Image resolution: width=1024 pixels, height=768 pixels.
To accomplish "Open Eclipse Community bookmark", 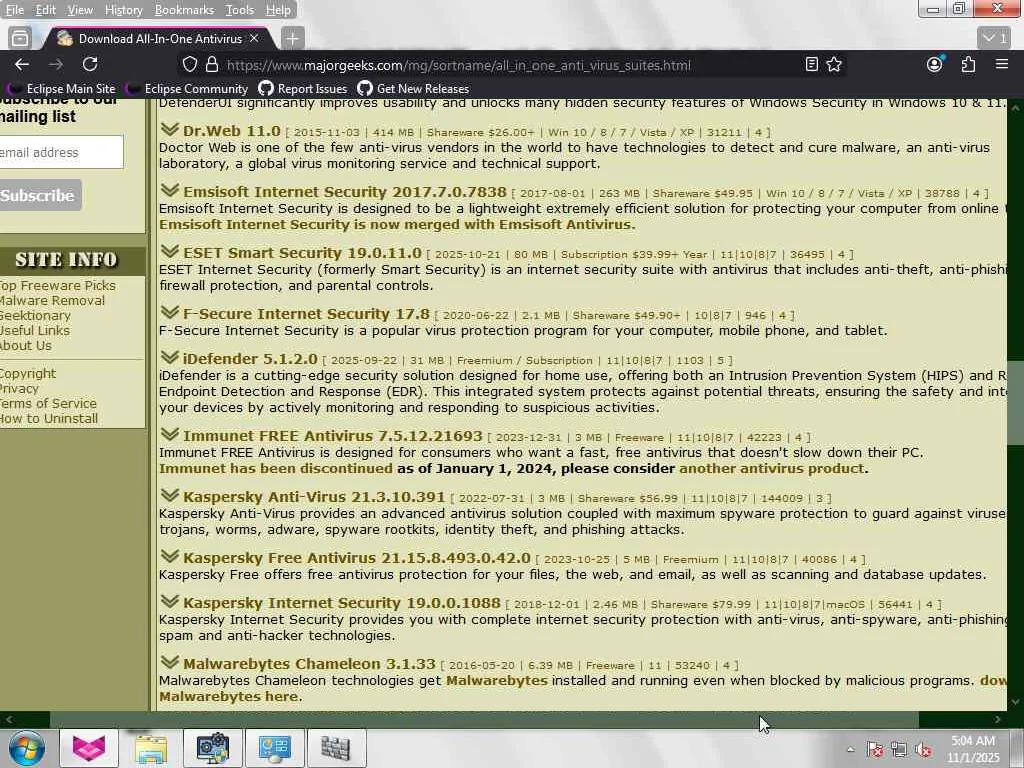I will tap(187, 89).
